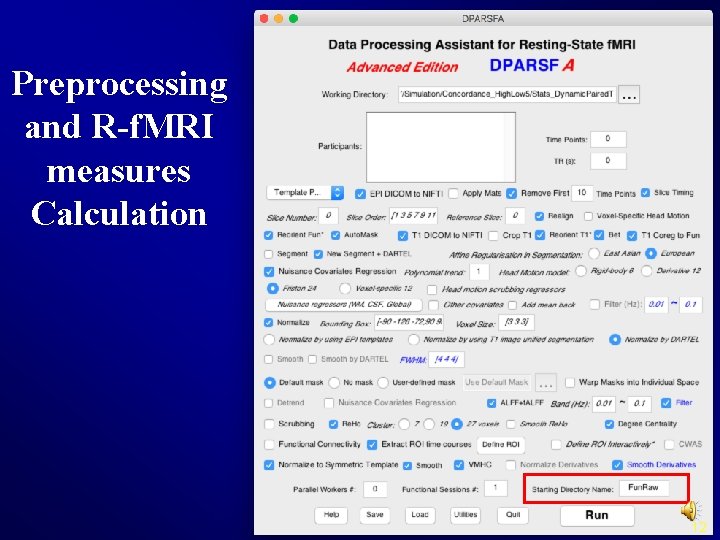The width and height of the screenshot is (720, 540).
Task: Click the Bounding Box field
Action: pos(409,322)
